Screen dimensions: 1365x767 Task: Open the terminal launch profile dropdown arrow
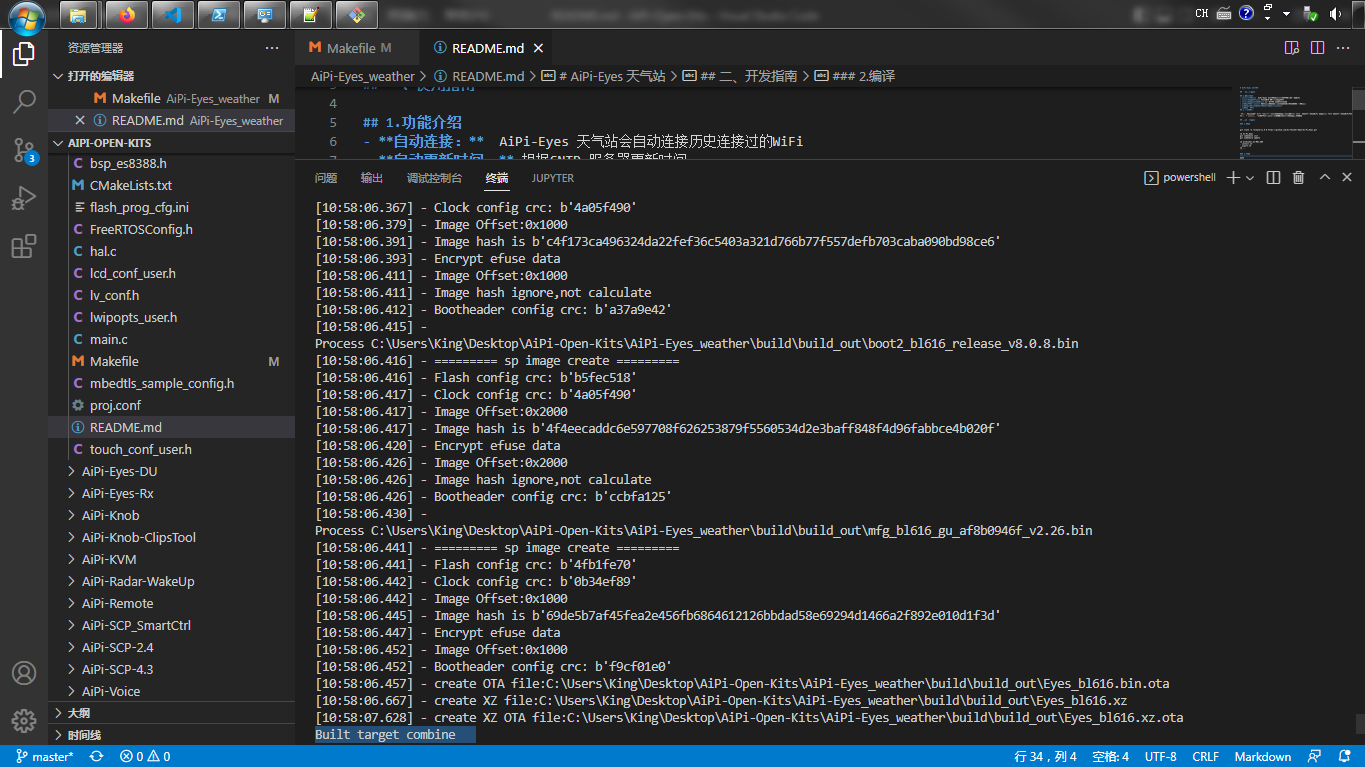pos(1250,178)
